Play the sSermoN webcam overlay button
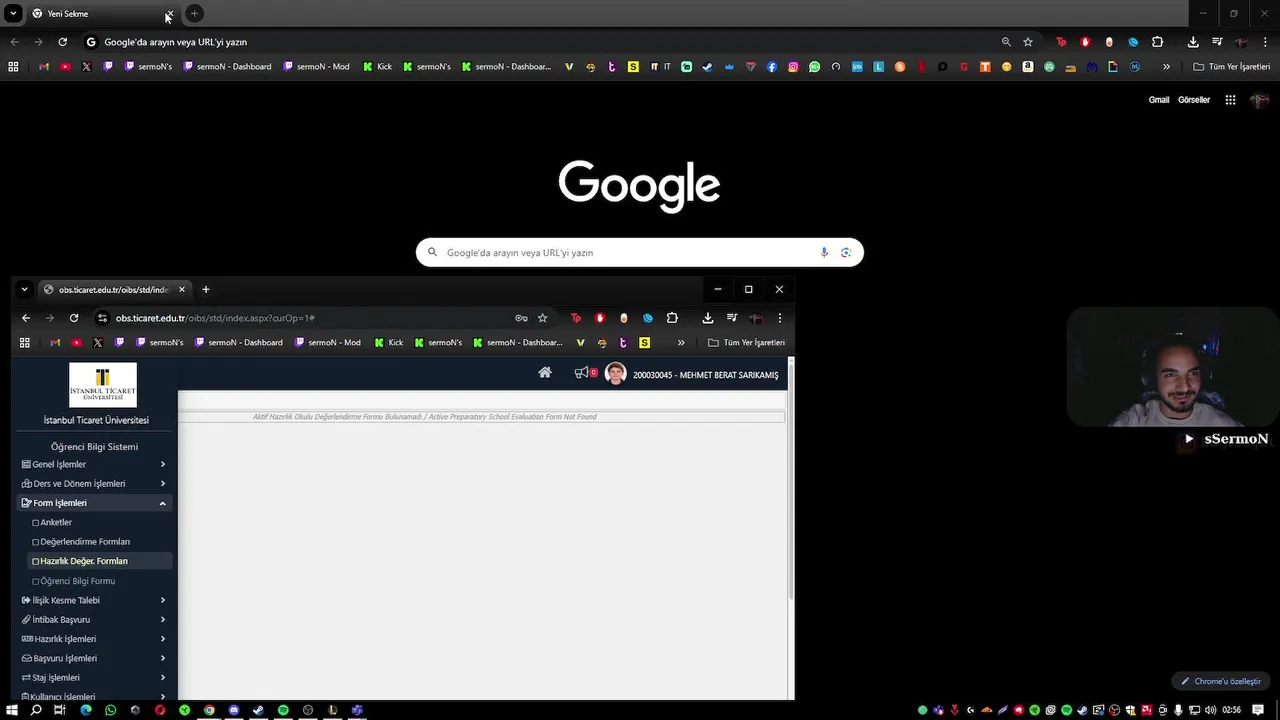 pyautogui.click(x=1189, y=439)
